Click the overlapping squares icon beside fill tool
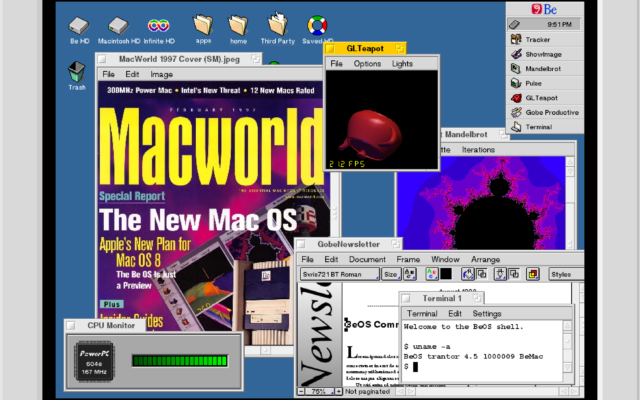Viewport: 640px width, 400px height. pyautogui.click(x=482, y=274)
